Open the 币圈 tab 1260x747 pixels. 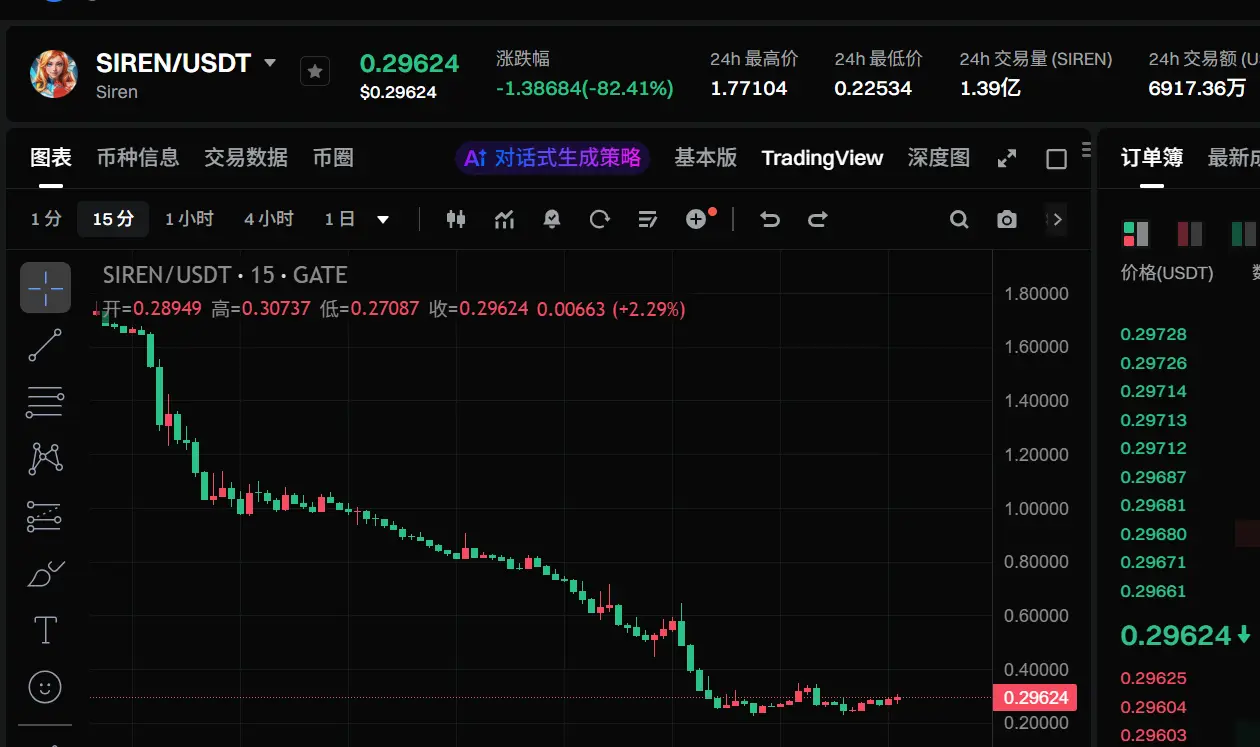coord(333,158)
